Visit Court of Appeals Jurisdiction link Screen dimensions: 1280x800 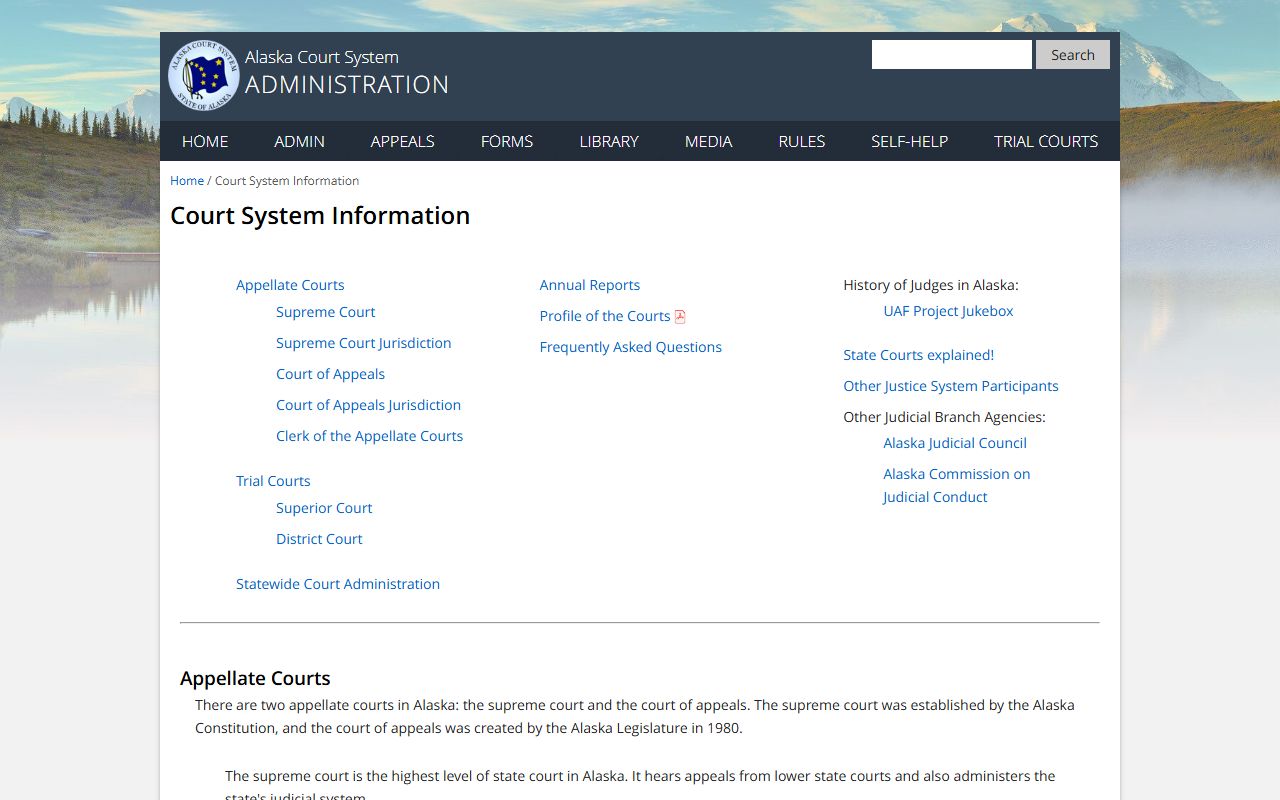369,405
